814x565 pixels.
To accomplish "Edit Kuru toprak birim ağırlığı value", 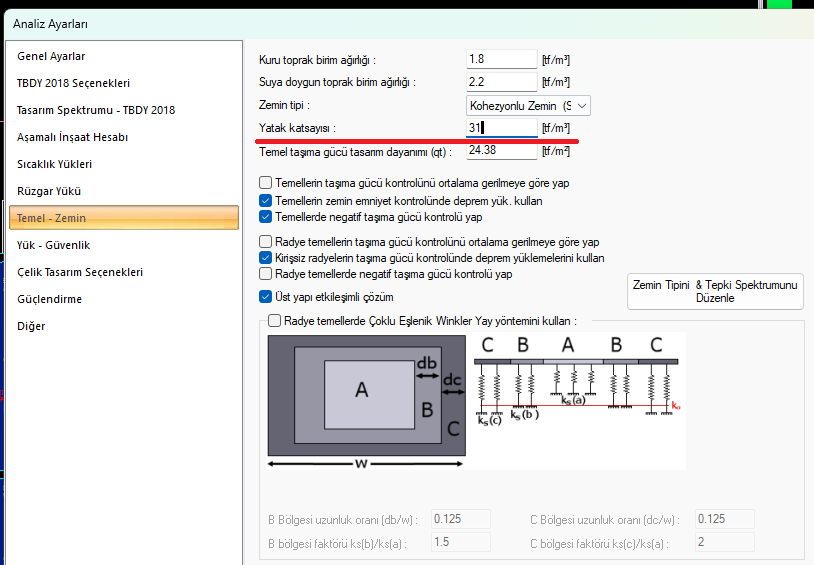I will point(501,59).
